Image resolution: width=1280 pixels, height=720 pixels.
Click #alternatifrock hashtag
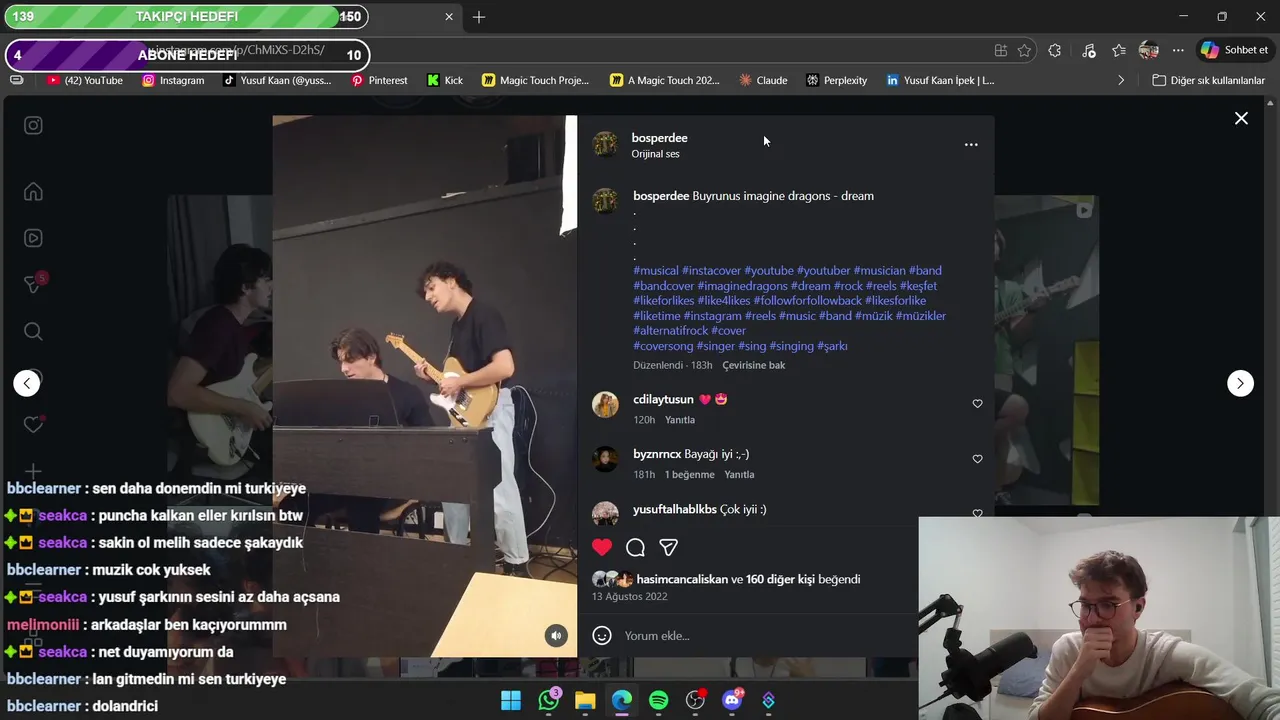coord(670,331)
